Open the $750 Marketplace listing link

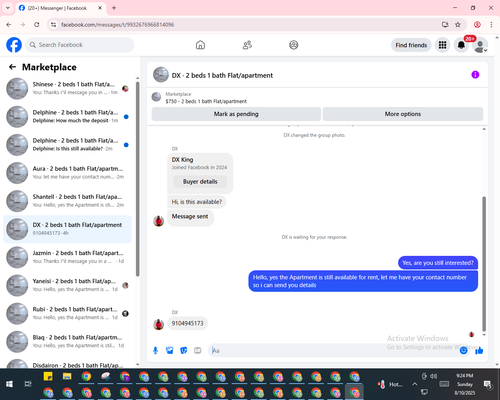206,101
